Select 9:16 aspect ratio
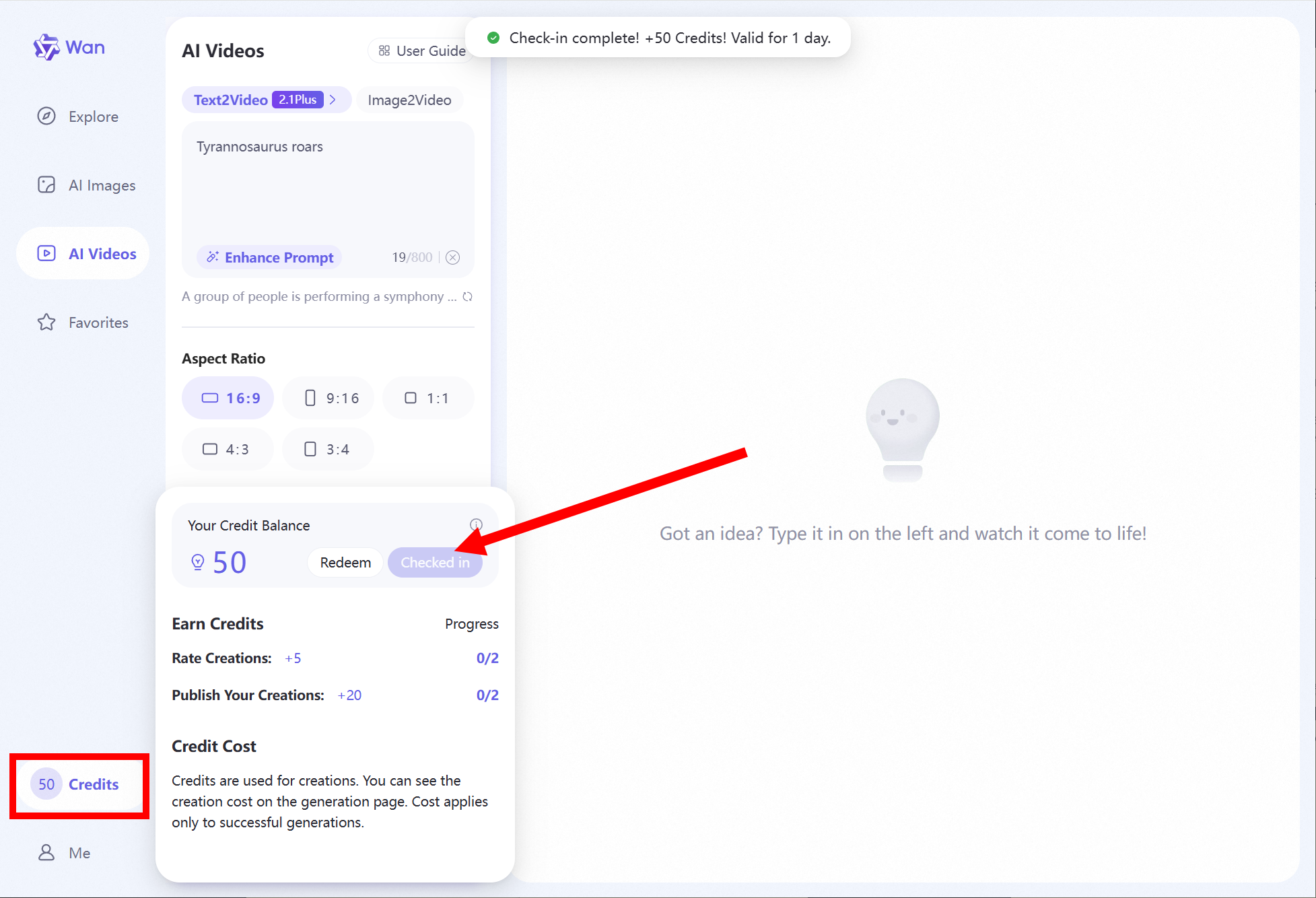The height and width of the screenshot is (898, 1316). point(328,398)
